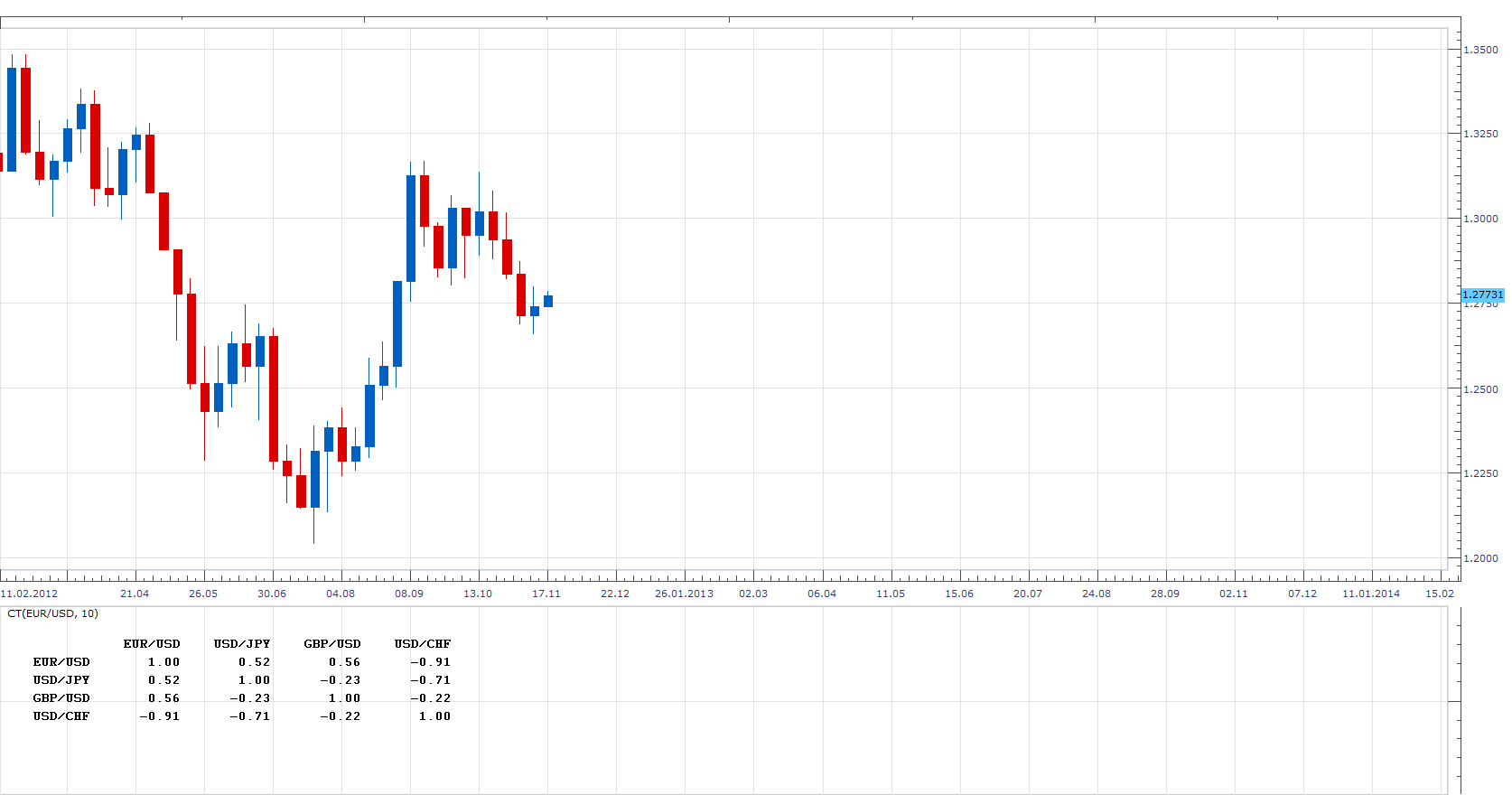1512x795 pixels.
Task: Select the 08.09 date label
Action: coord(409,594)
